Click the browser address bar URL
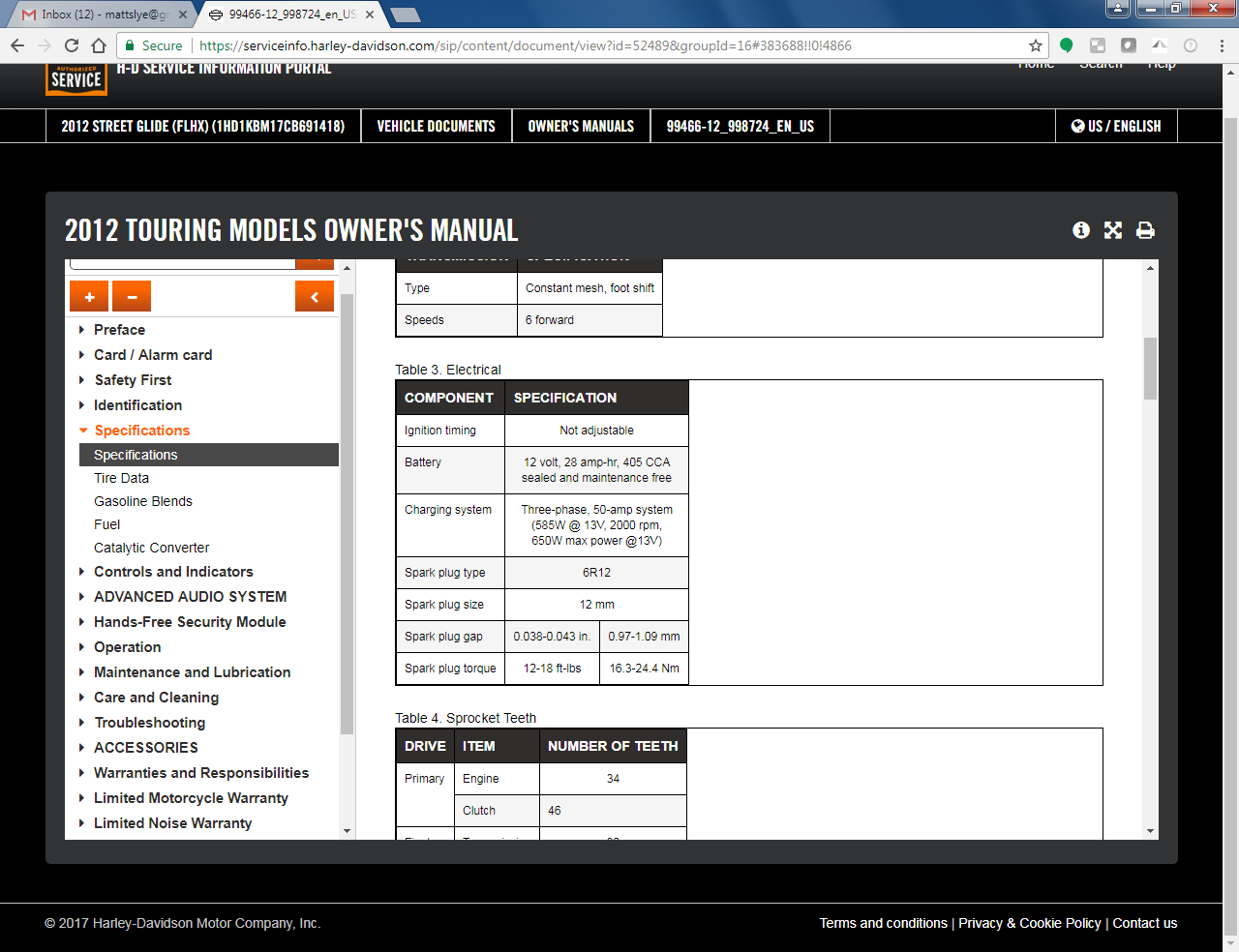 click(x=525, y=45)
